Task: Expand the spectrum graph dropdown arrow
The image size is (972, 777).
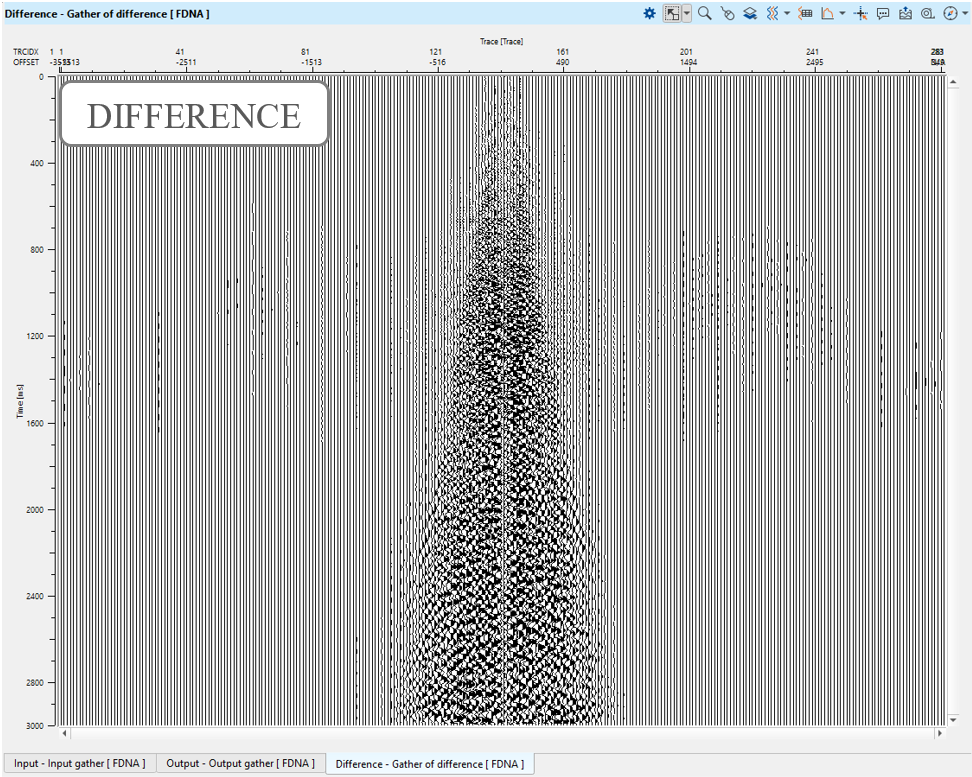Action: coord(842,13)
